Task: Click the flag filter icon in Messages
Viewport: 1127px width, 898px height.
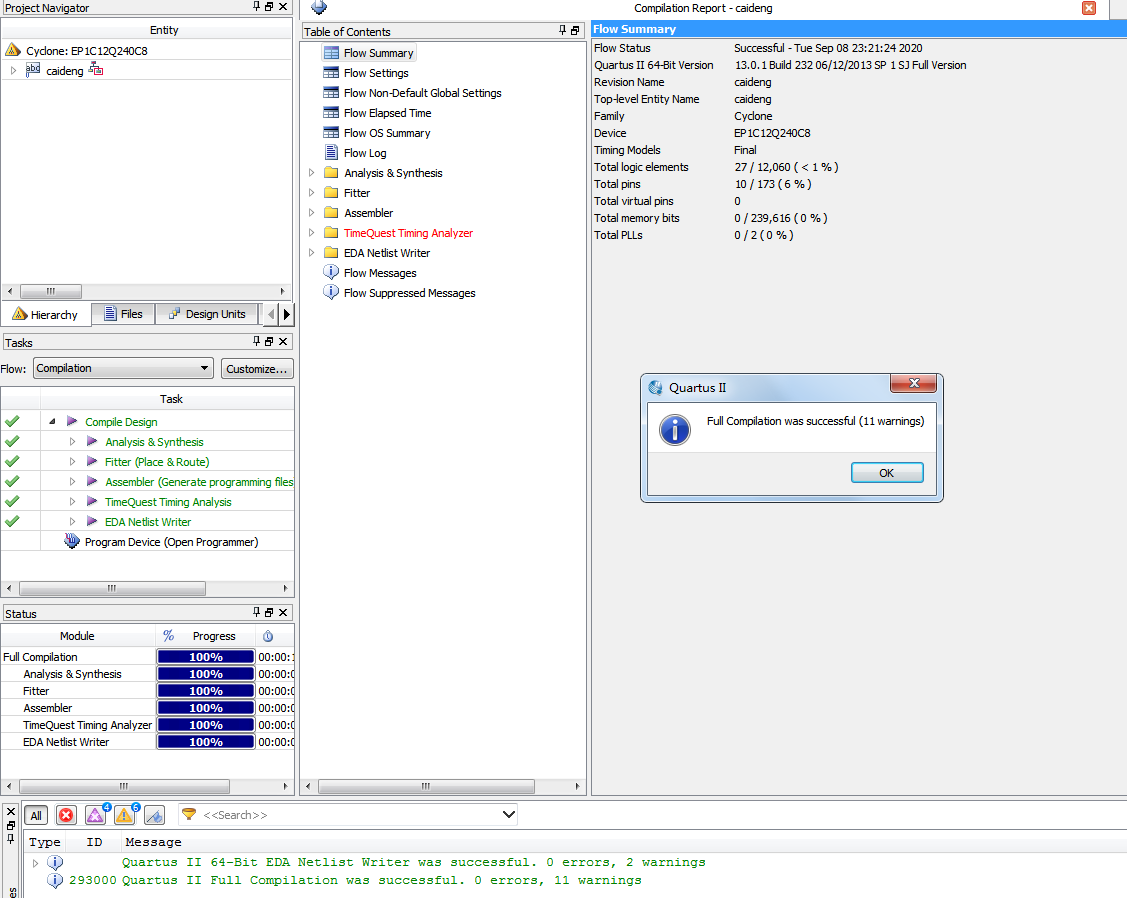Action: pos(154,815)
